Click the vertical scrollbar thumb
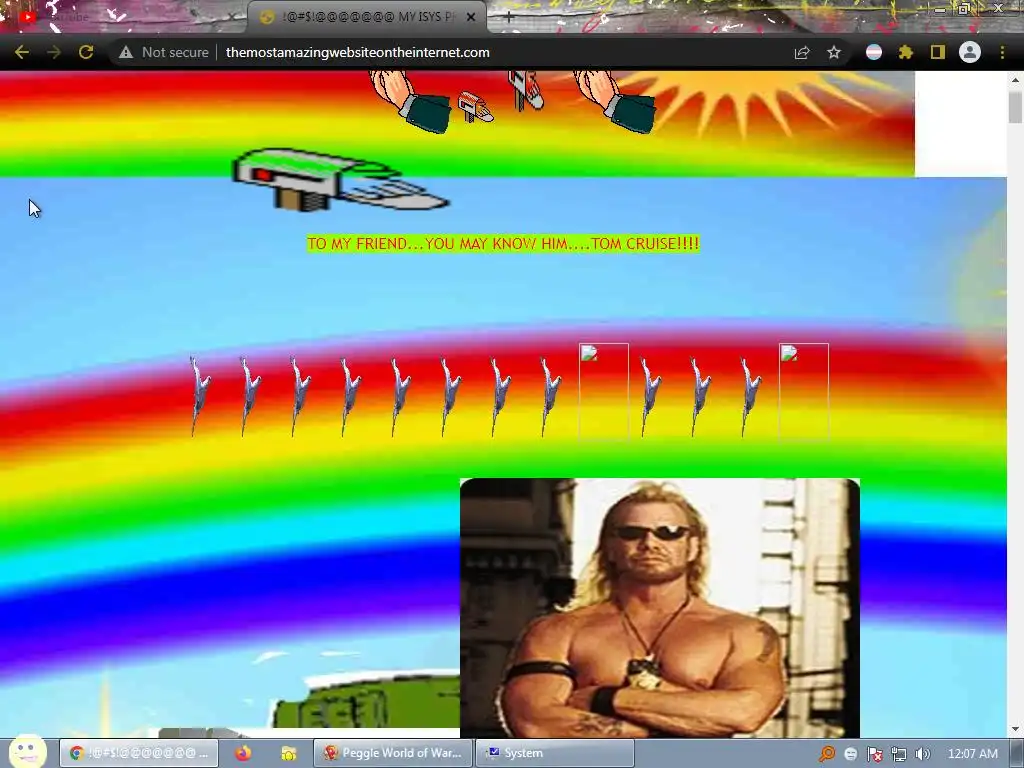 click(x=1015, y=107)
